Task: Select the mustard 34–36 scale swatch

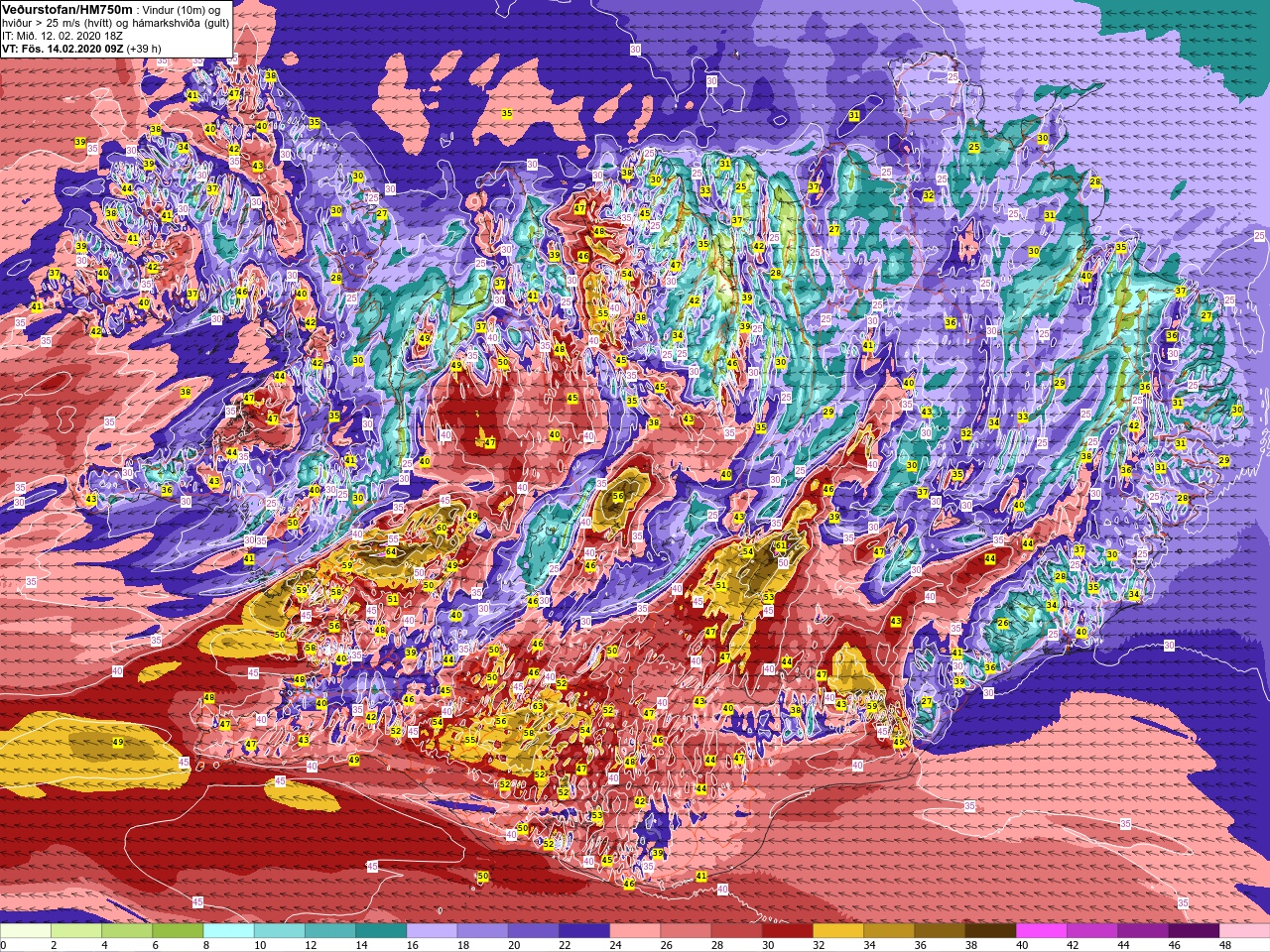Action: tap(888, 930)
